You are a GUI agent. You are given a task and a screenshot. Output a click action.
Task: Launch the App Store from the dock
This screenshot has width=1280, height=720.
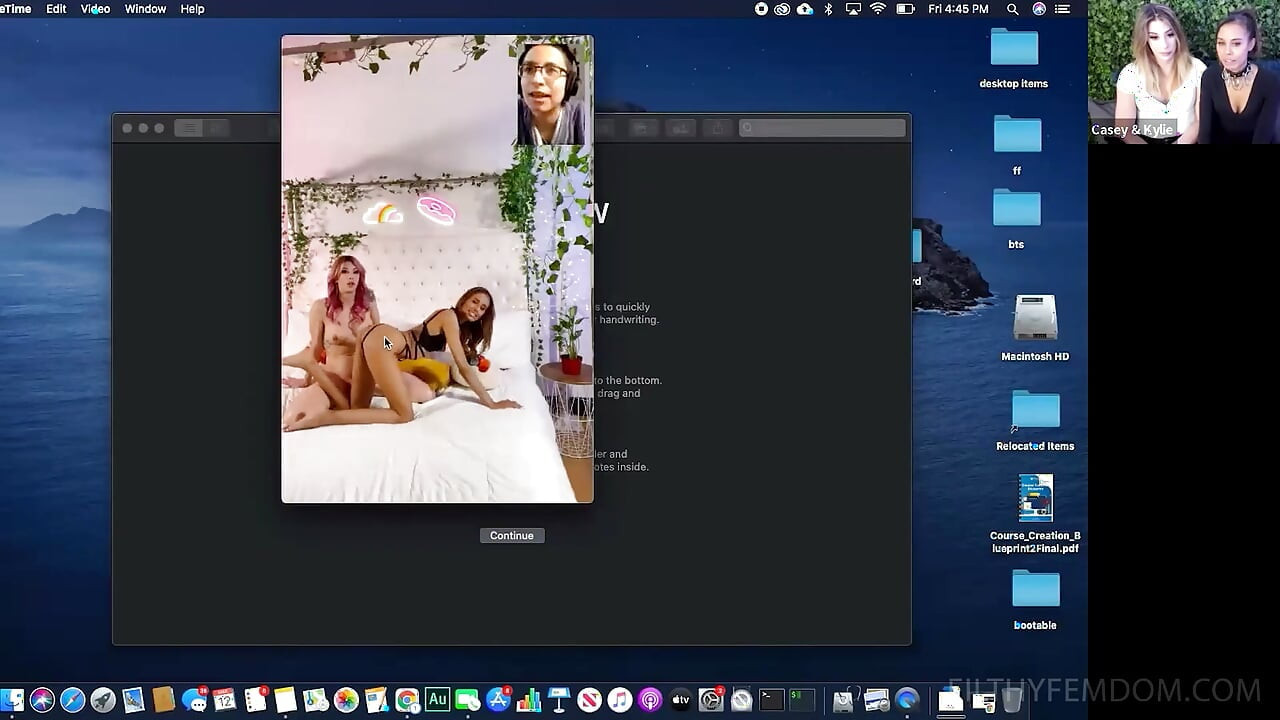pyautogui.click(x=498, y=700)
